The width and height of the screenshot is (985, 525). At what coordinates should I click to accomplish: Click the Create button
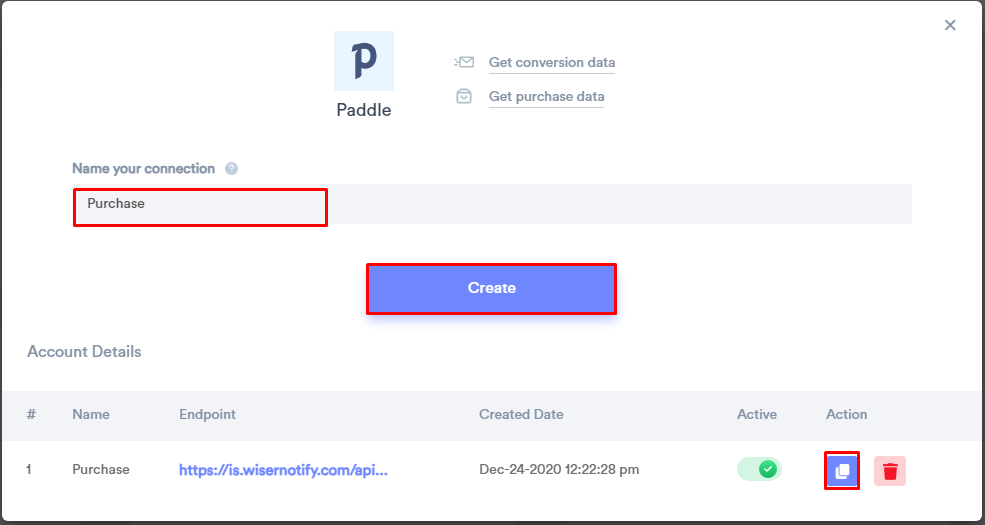coord(491,288)
